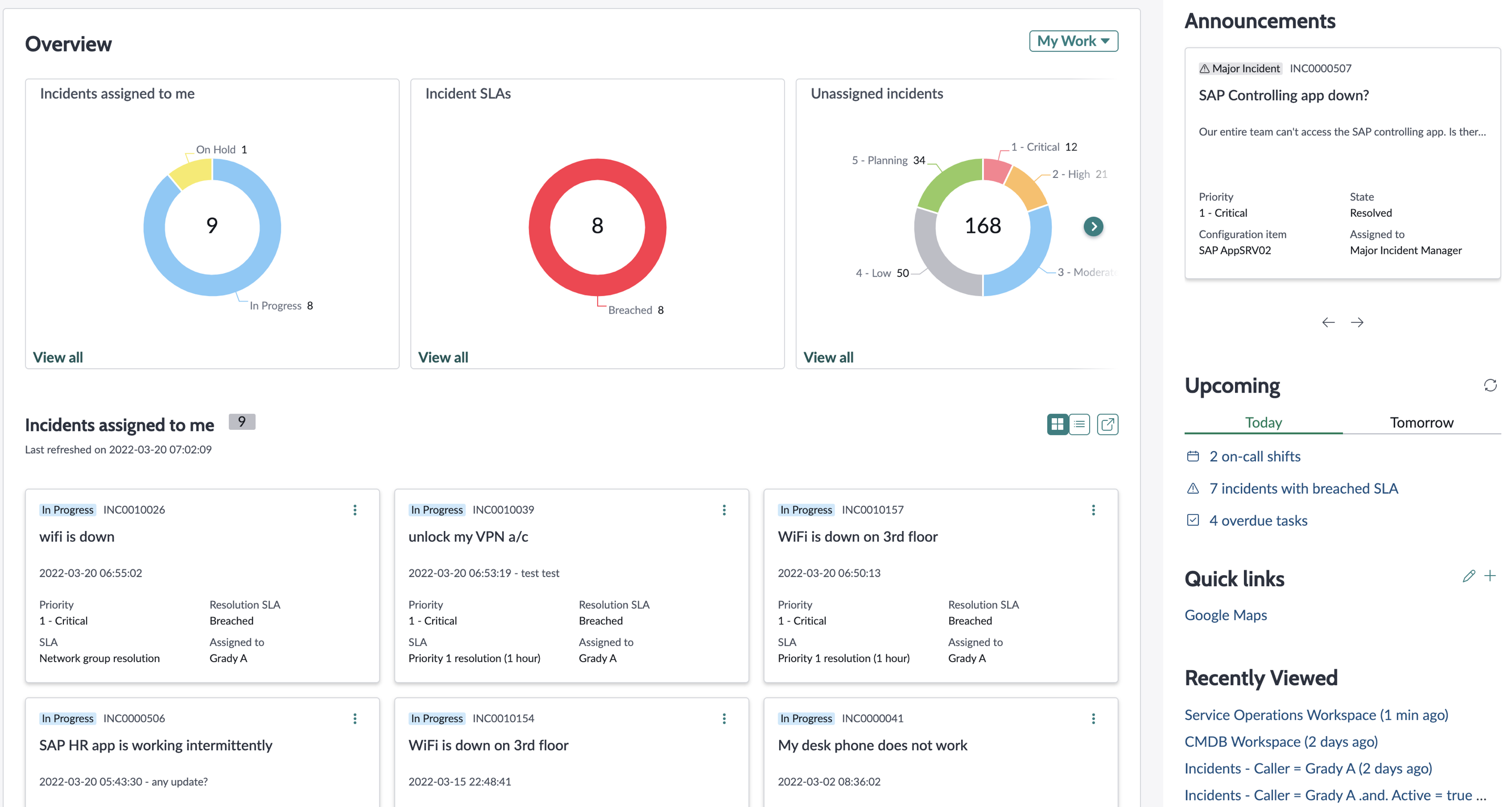Screen dimensions: 1512x807
Task: Open 7 incidents with breached SLA
Action: pos(1304,489)
